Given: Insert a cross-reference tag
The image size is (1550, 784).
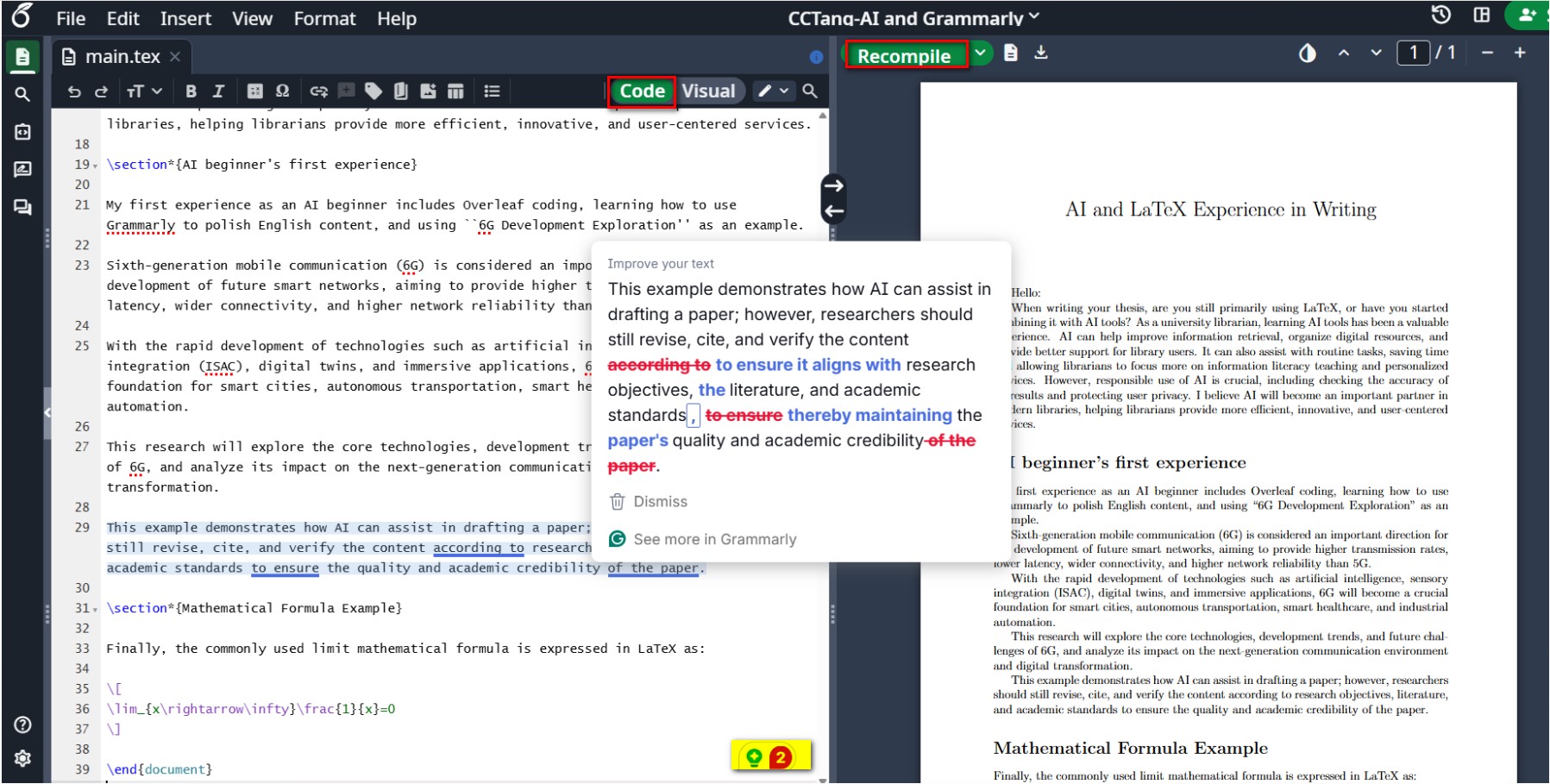Looking at the screenshot, I should [373, 91].
